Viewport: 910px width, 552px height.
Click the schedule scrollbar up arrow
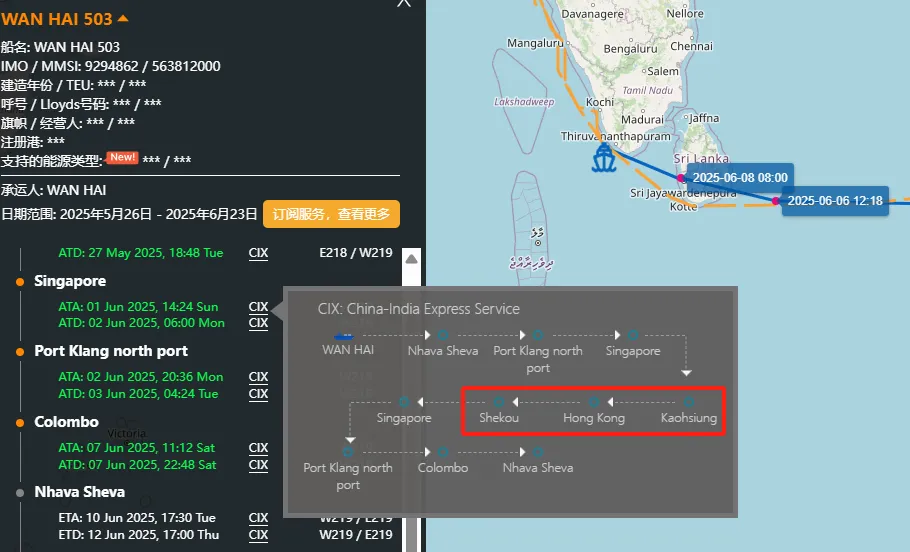pos(411,259)
